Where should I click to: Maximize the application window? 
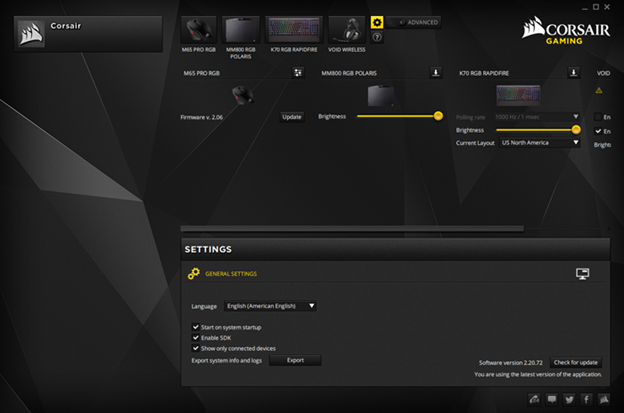596,7
